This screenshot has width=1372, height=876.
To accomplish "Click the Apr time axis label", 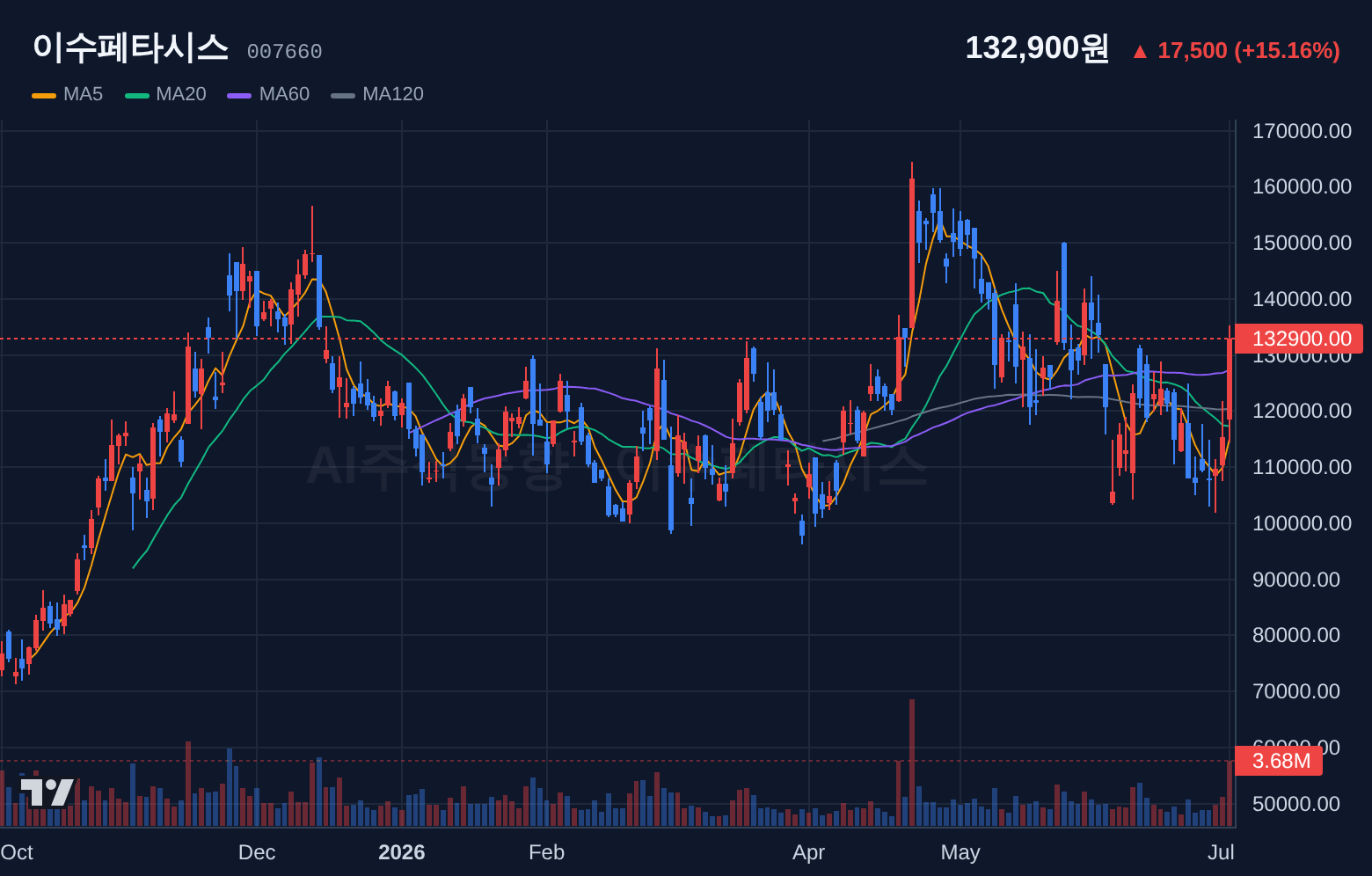I will point(808,852).
